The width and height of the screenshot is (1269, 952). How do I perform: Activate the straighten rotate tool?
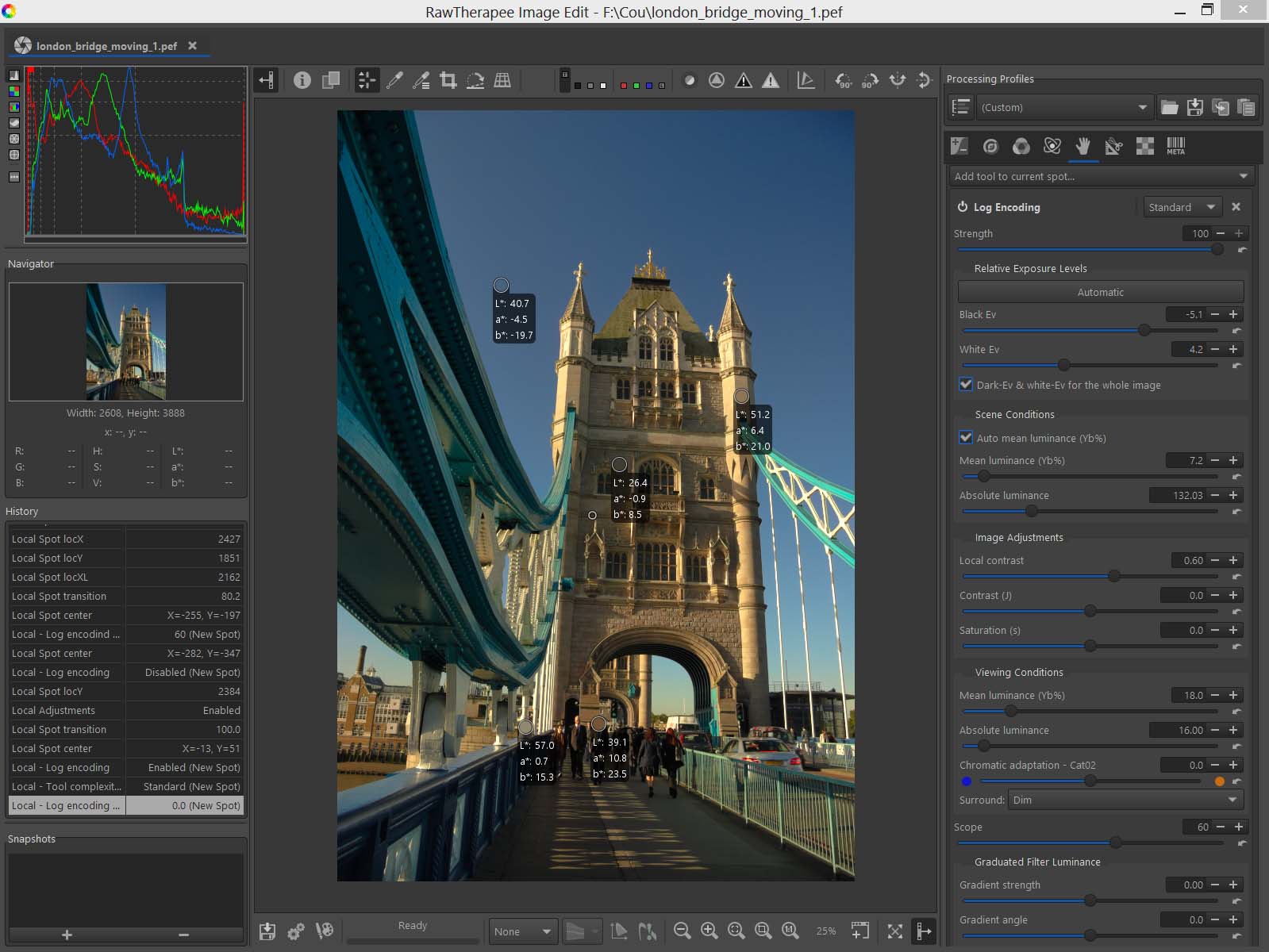click(x=475, y=80)
